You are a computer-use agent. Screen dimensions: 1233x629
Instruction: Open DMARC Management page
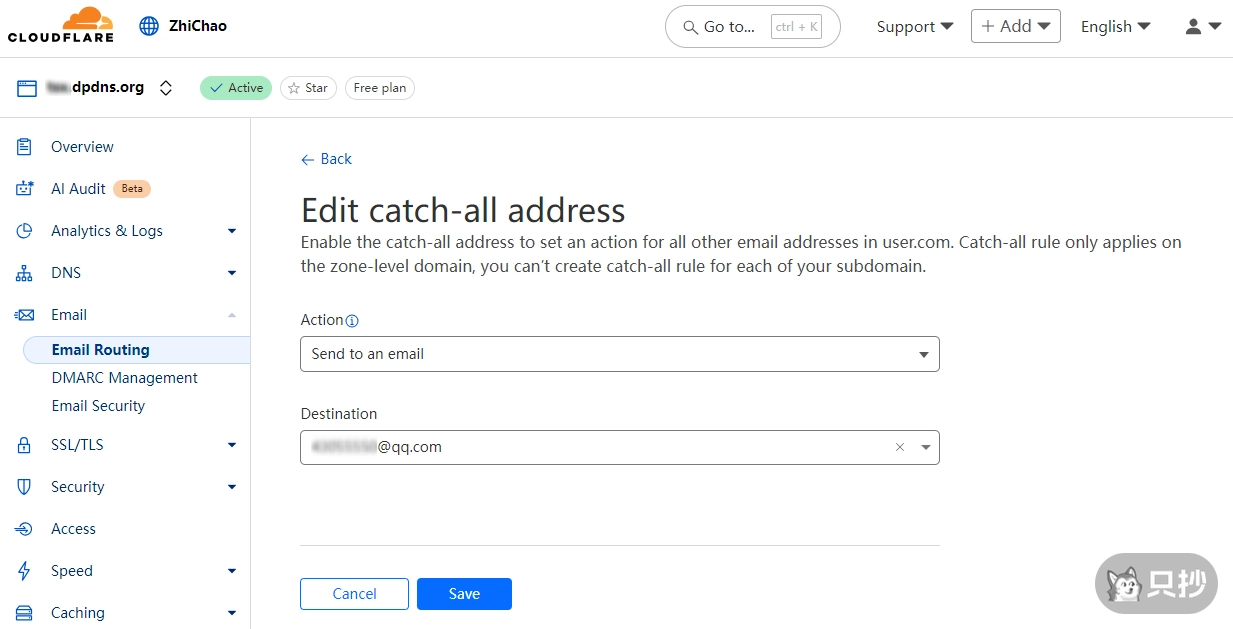(x=125, y=378)
